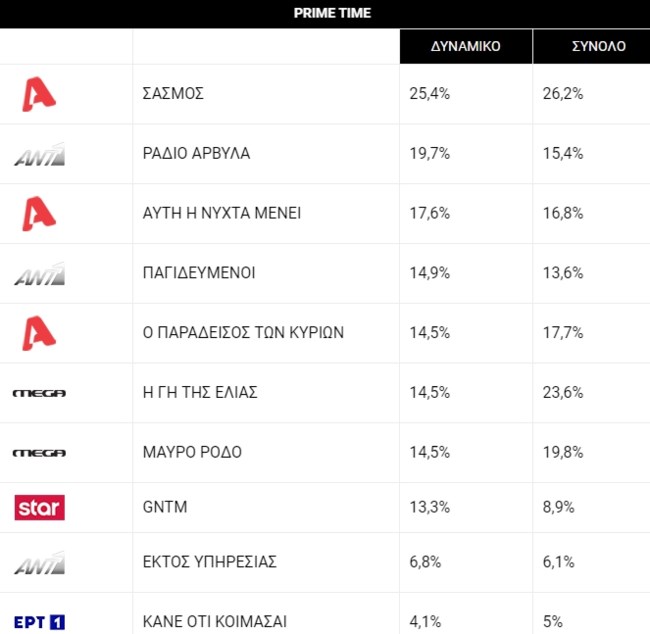Click the ANT1 logo in the ΠΑΓΙΔΕΥΜΕΝΟΙ row
The width and height of the screenshot is (650, 634).
click(39, 273)
